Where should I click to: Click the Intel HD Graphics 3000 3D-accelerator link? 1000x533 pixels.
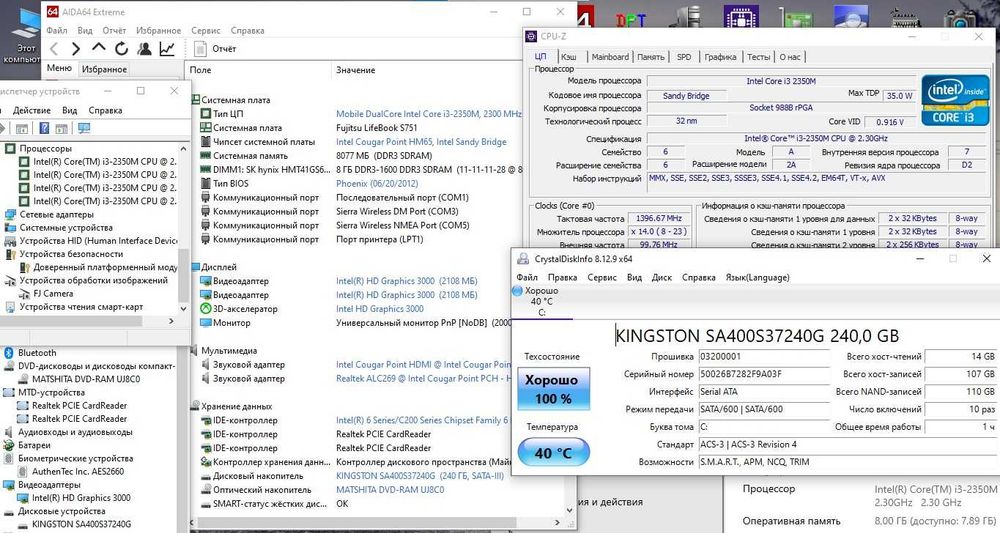379,309
